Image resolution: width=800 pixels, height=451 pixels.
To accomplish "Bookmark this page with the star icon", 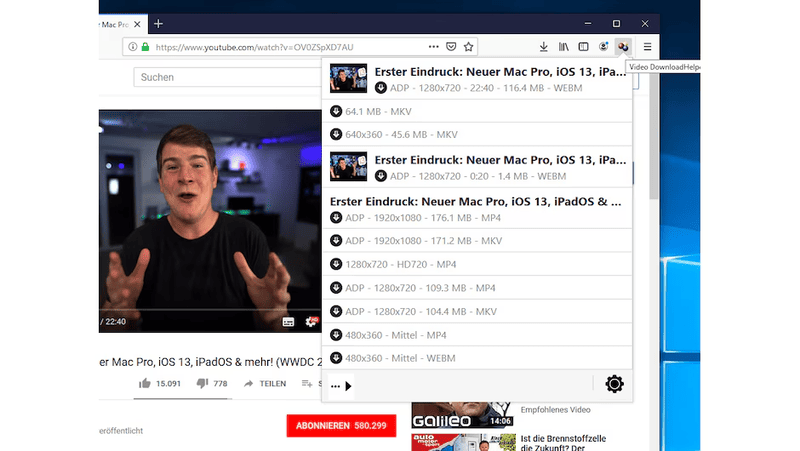I will [468, 47].
